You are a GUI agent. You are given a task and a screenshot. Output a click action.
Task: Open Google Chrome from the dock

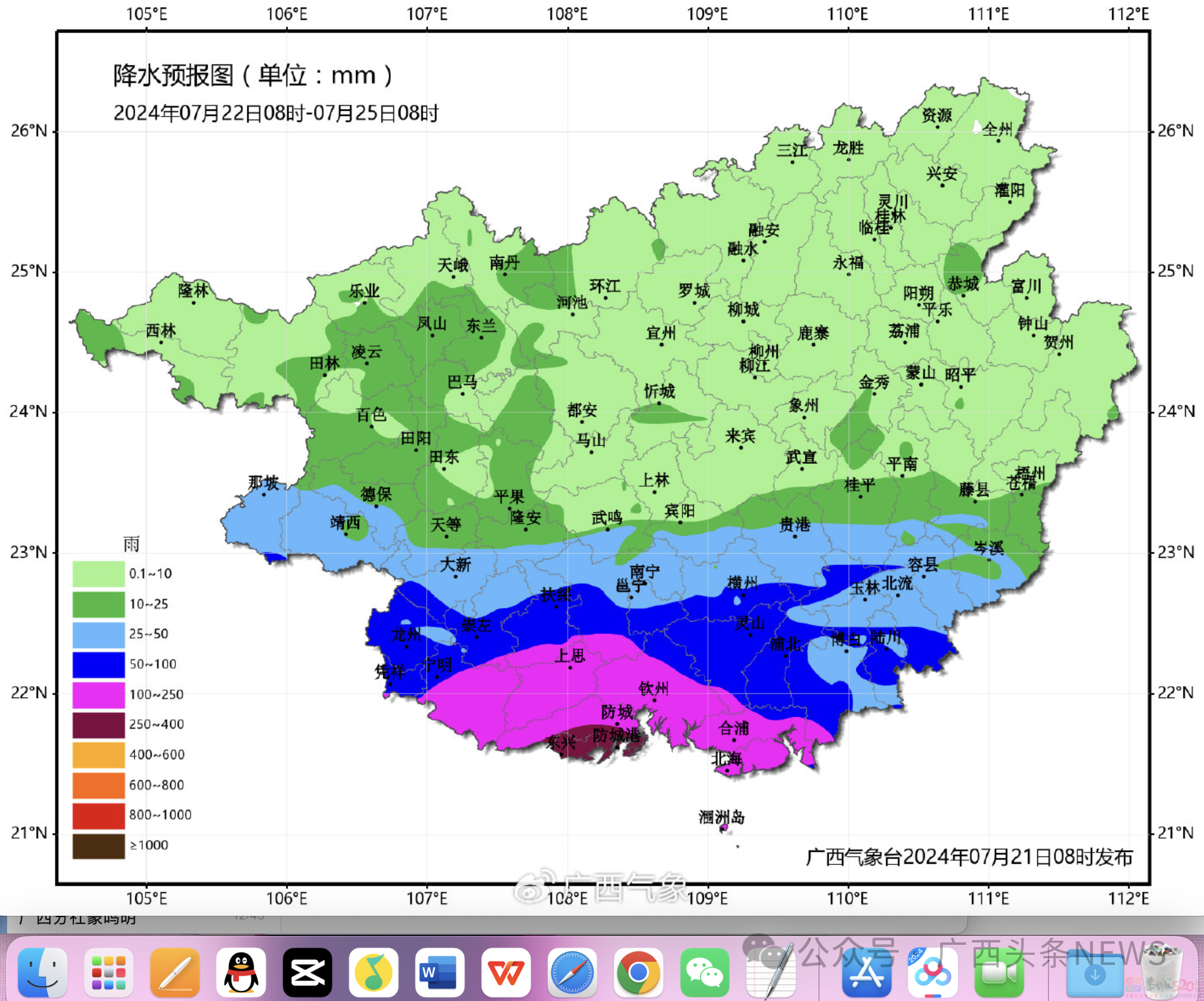coord(638,972)
